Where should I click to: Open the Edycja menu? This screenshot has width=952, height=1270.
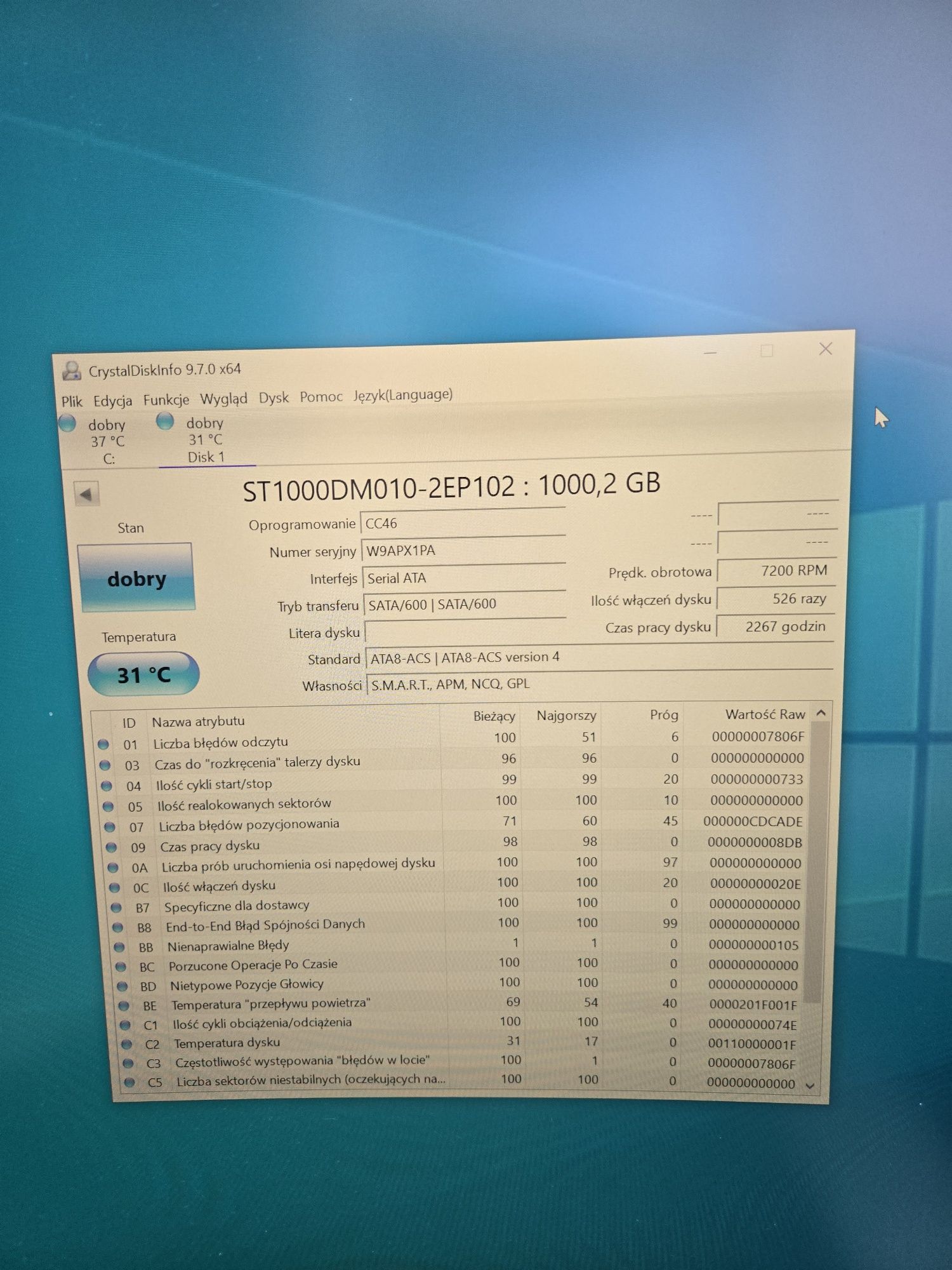[112, 401]
